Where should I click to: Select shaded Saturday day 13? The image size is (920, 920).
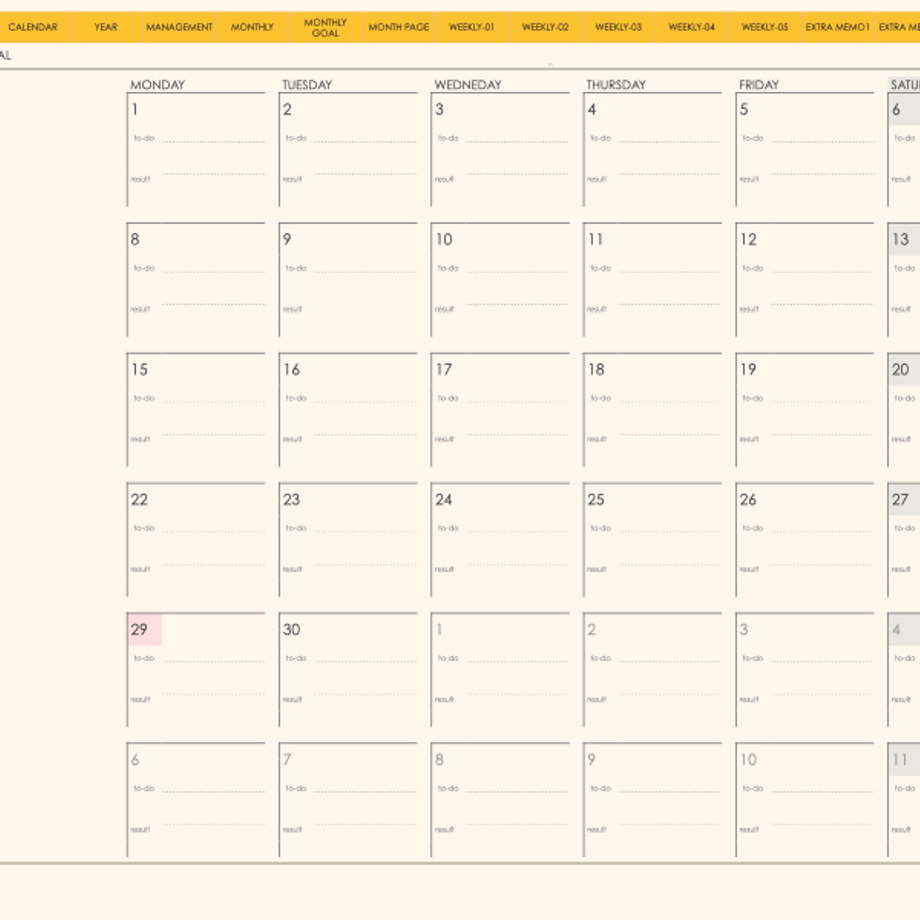(901, 239)
